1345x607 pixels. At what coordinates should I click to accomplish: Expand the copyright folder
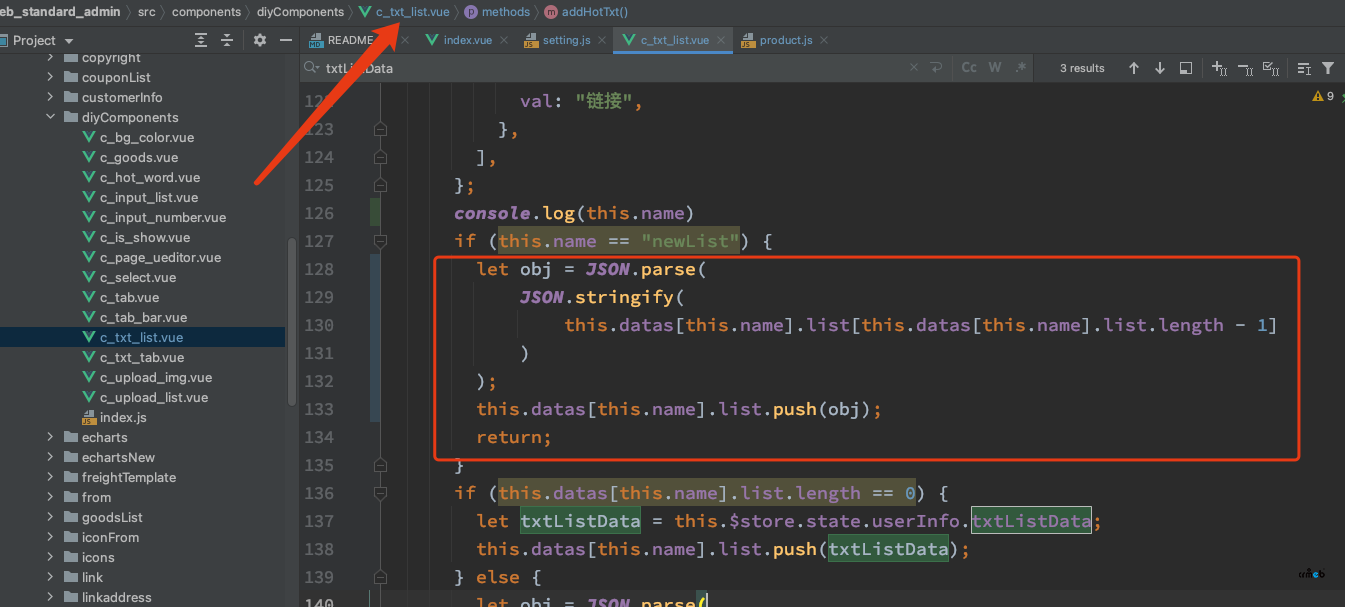[x=50, y=58]
